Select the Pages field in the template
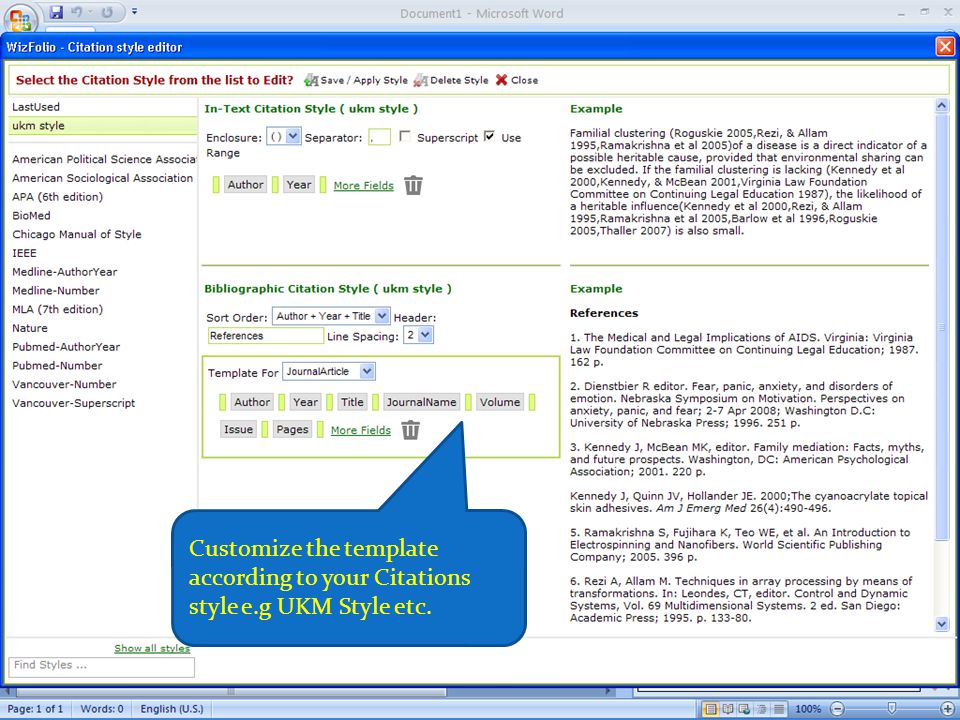 point(292,429)
